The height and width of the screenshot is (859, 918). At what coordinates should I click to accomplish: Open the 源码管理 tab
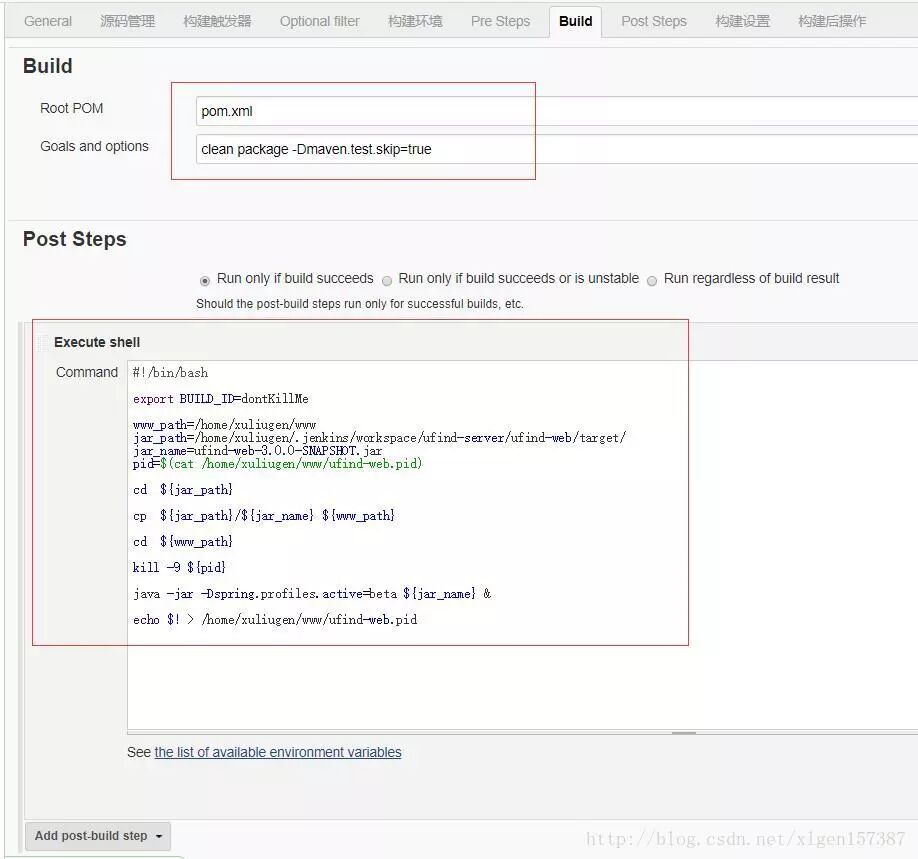(127, 22)
